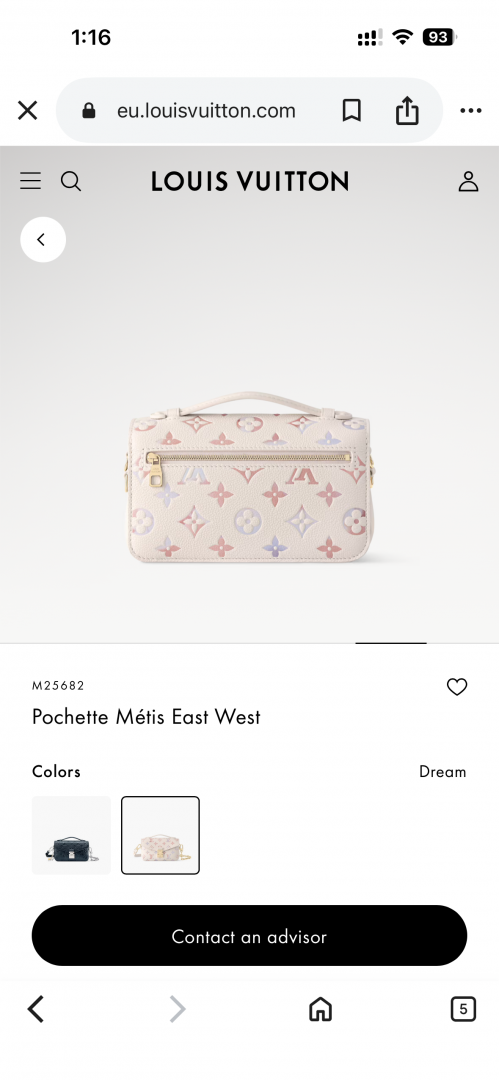Screen dimensions: 499x1080
Task: Select the Dream color bag thumbnail
Action: 161,835
